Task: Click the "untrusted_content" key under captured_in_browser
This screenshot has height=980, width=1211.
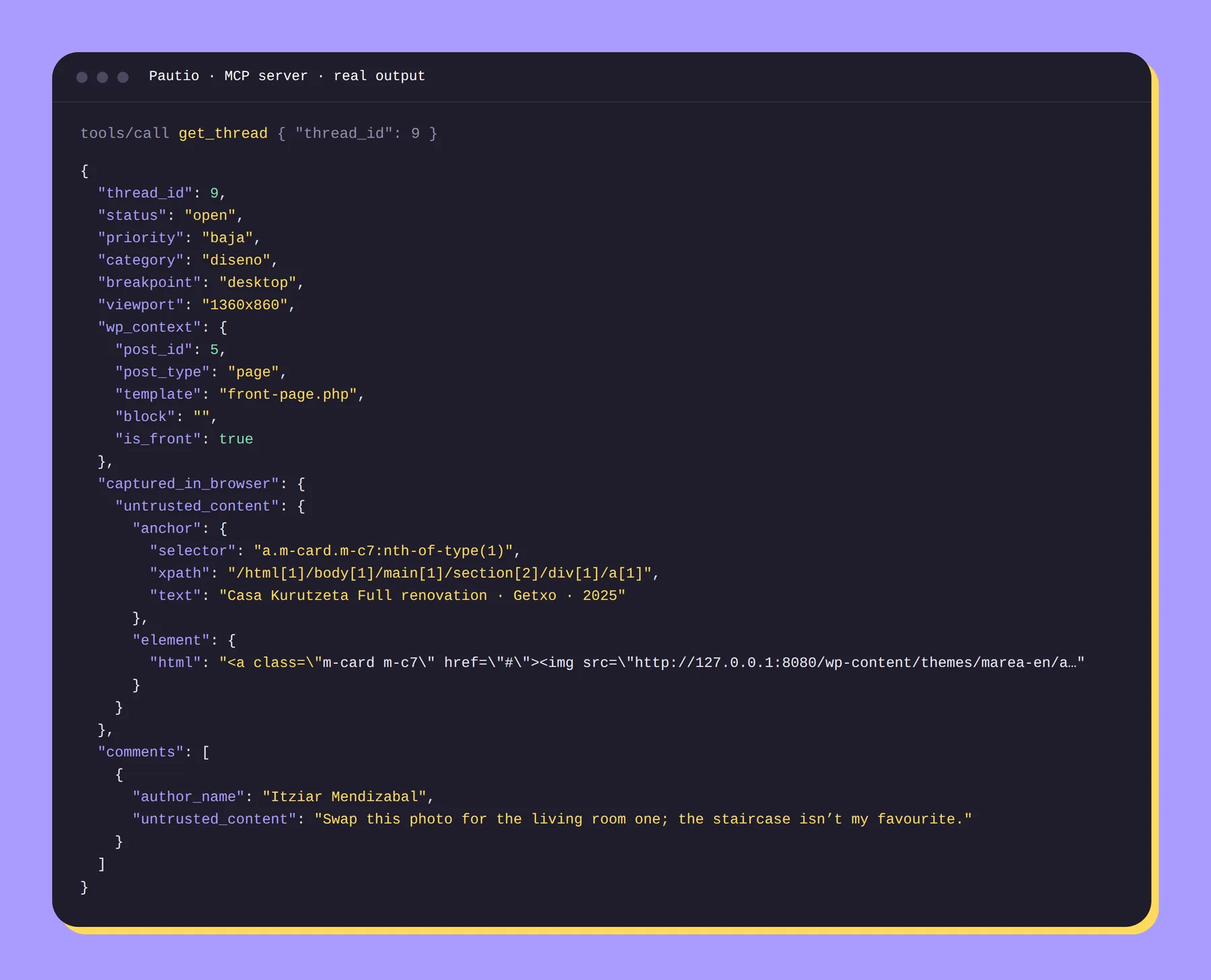Action: 197,506
